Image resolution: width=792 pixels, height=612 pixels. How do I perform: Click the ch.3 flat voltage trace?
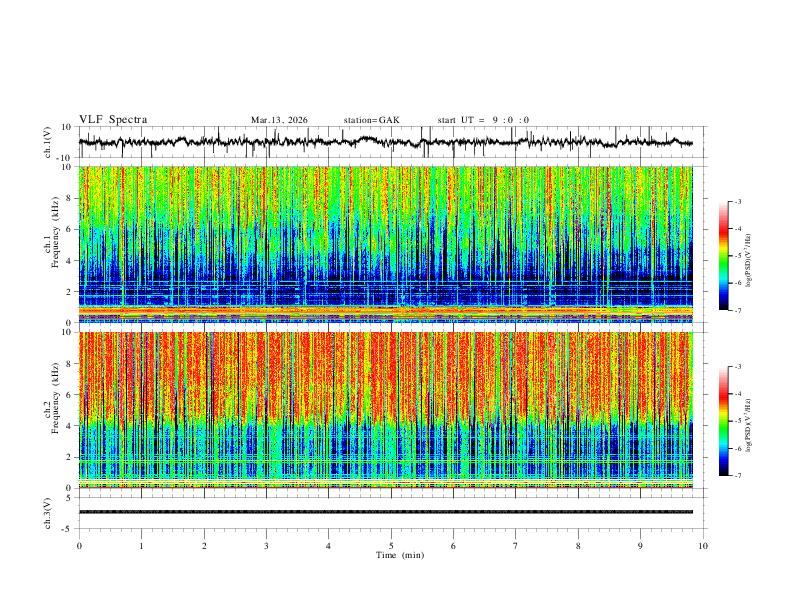(386, 512)
